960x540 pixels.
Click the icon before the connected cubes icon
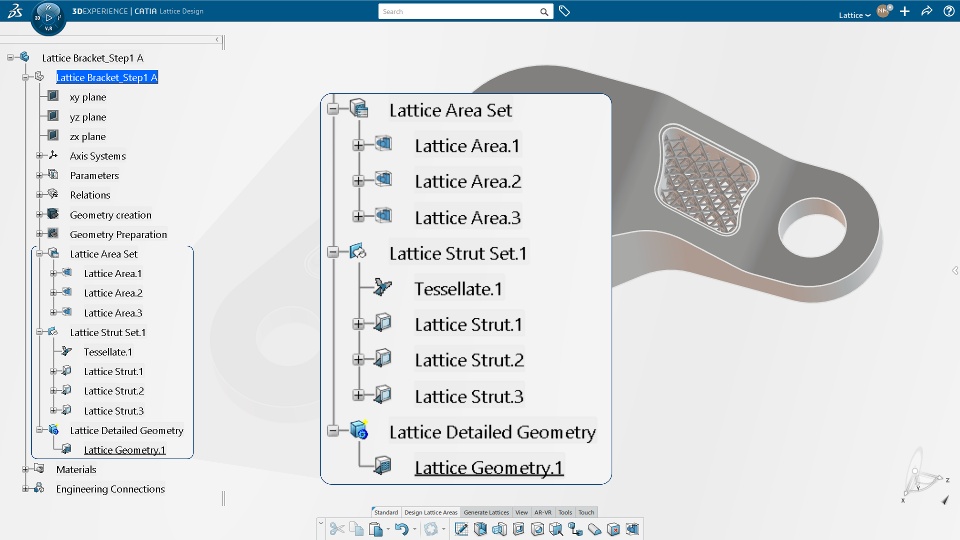coord(556,529)
